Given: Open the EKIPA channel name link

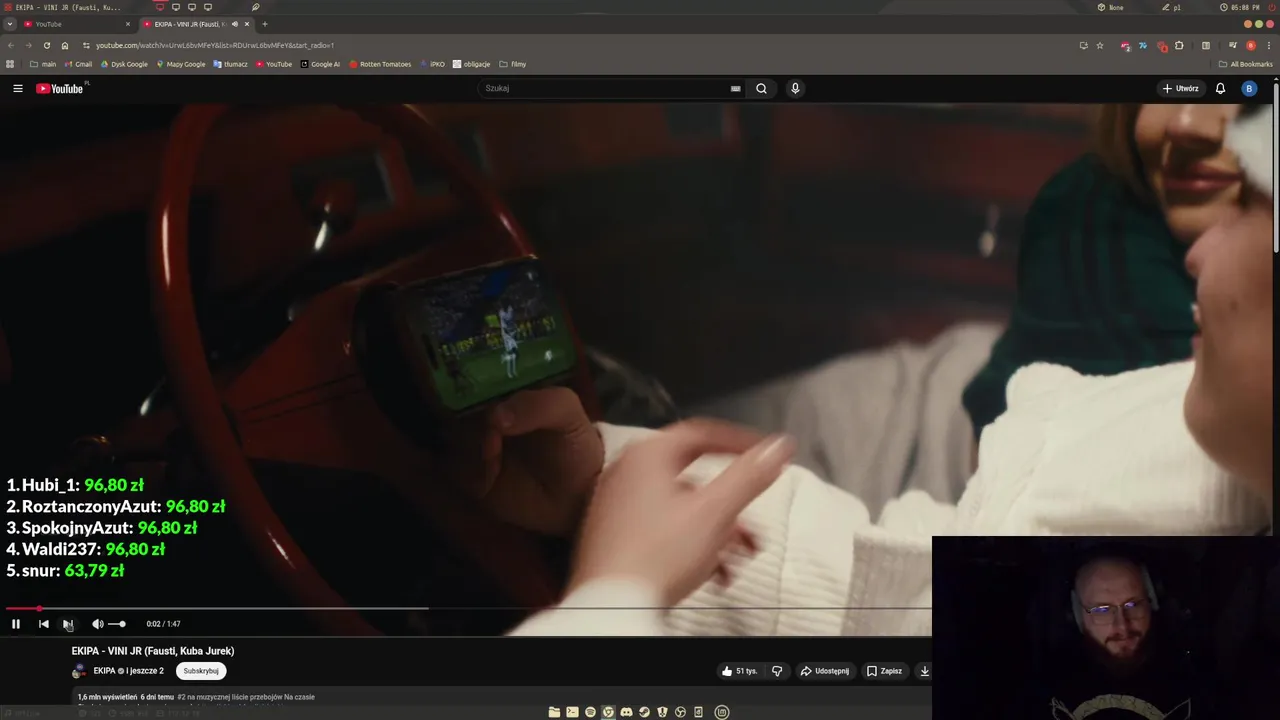Looking at the screenshot, I should [104, 671].
